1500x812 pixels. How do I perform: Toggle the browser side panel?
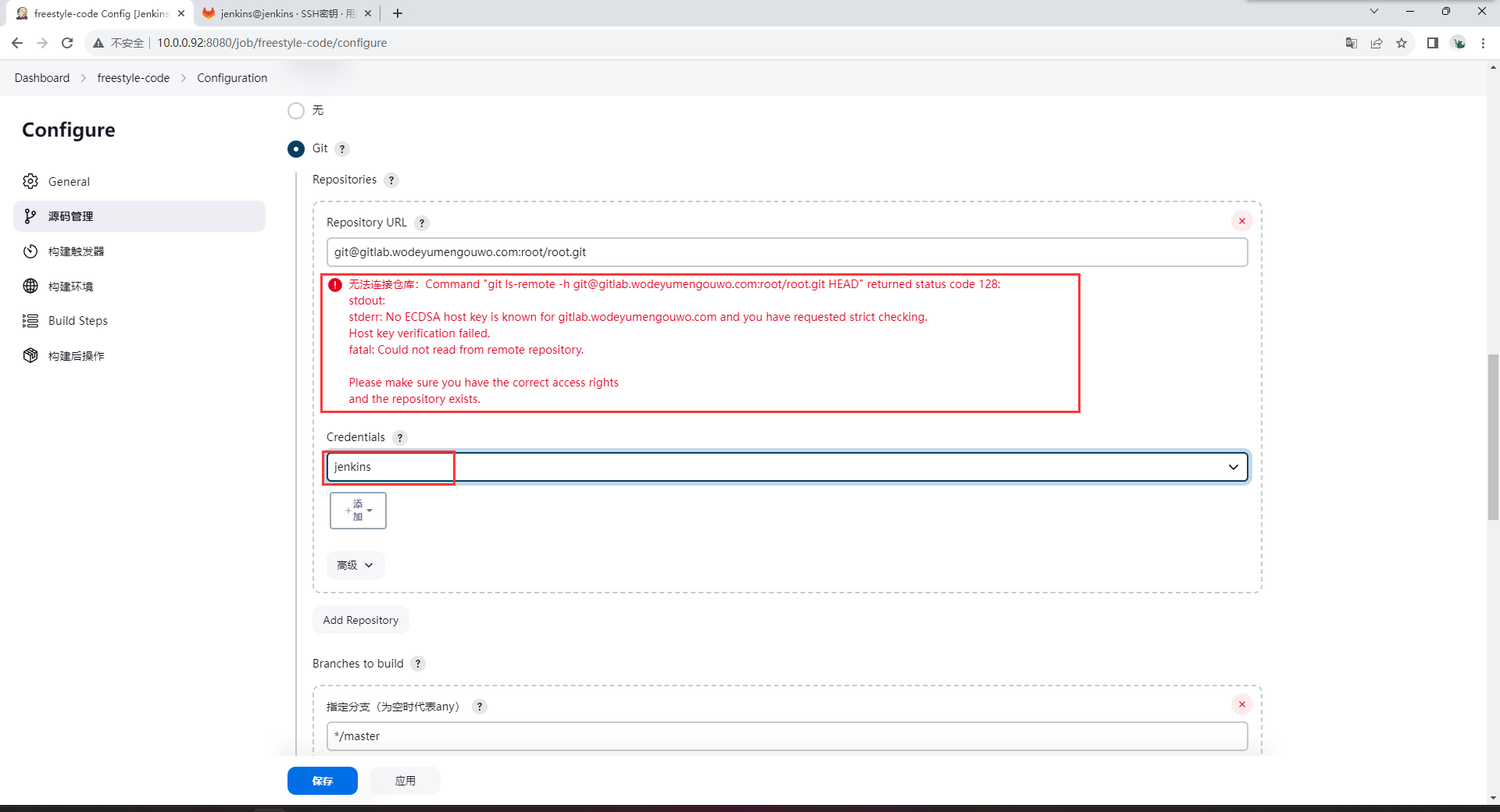(x=1433, y=43)
